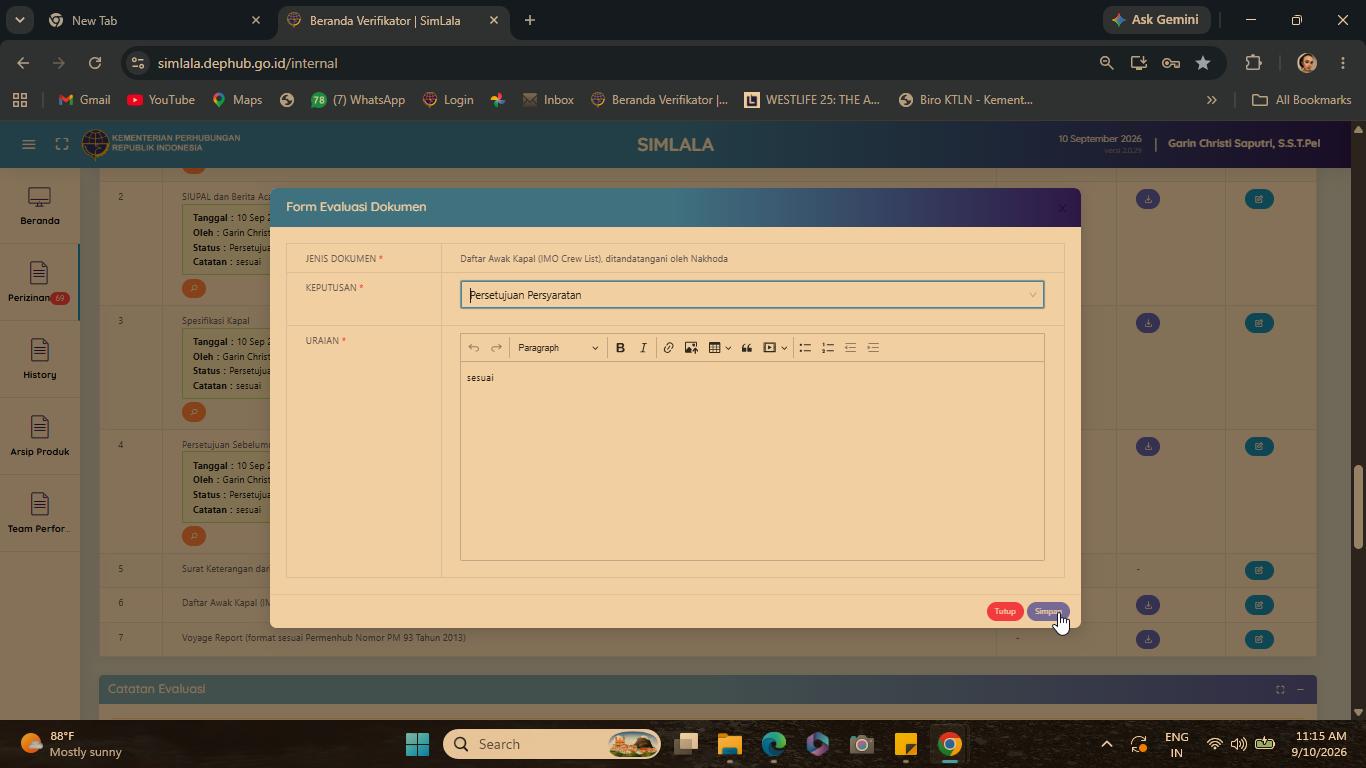The width and height of the screenshot is (1366, 768).
Task: Open the Paragraph heading dropdown
Action: pyautogui.click(x=557, y=348)
